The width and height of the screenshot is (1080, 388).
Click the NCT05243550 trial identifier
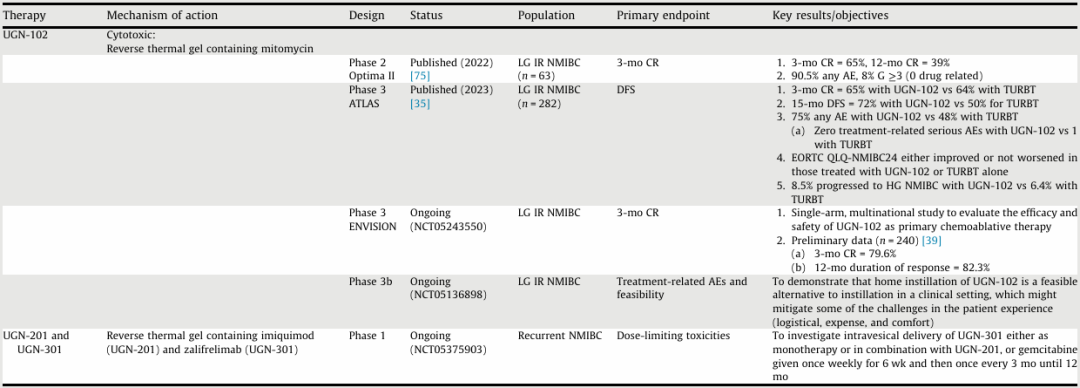point(448,226)
